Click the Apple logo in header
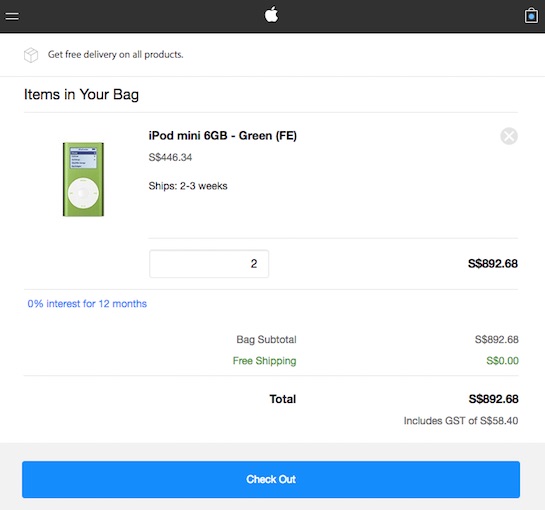545x510 pixels. pyautogui.click(x=271, y=15)
